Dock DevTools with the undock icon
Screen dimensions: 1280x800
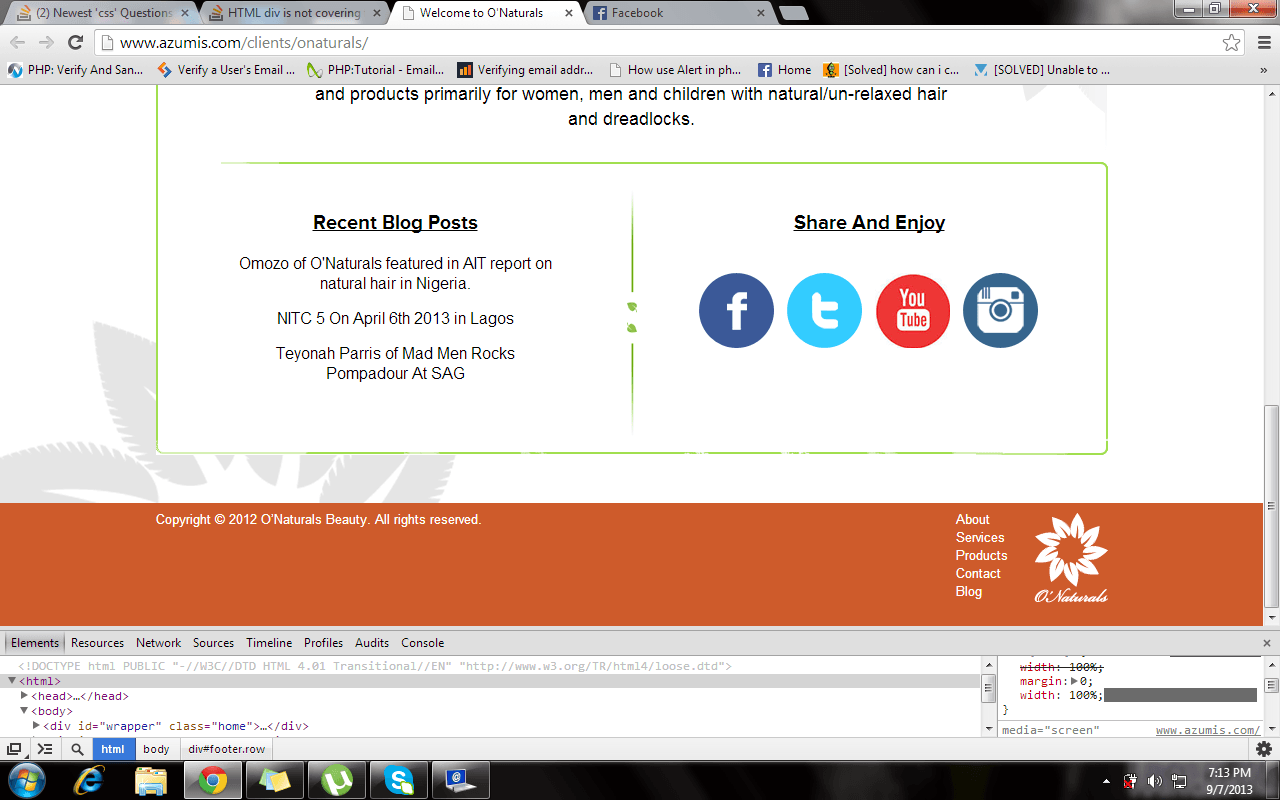pos(15,749)
